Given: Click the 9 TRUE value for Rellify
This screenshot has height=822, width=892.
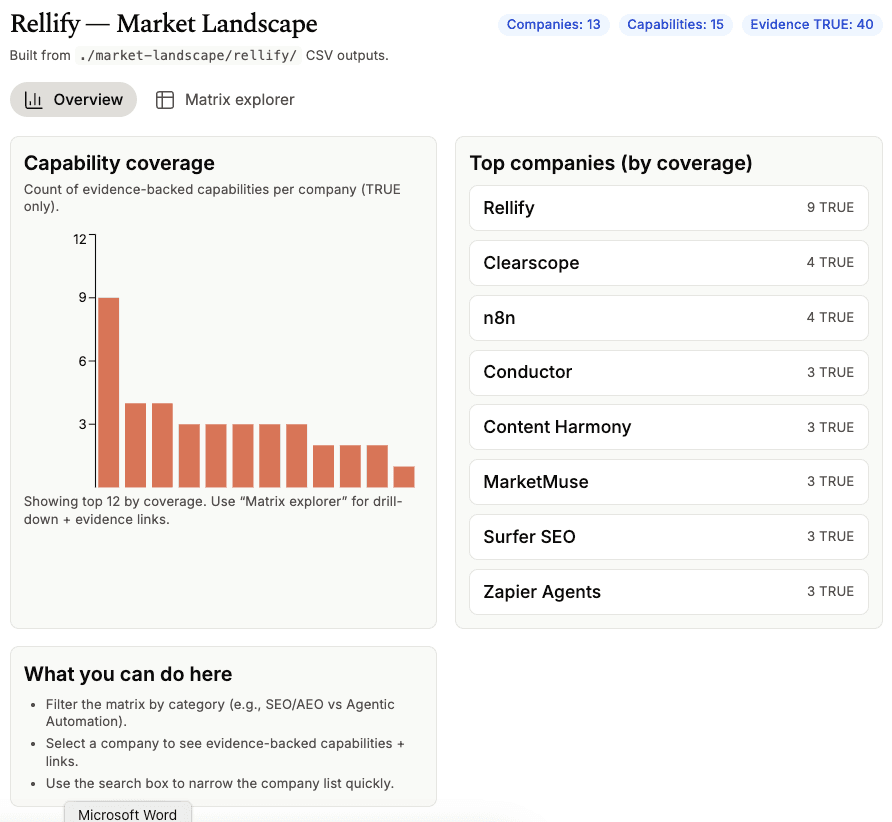Looking at the screenshot, I should (x=830, y=208).
